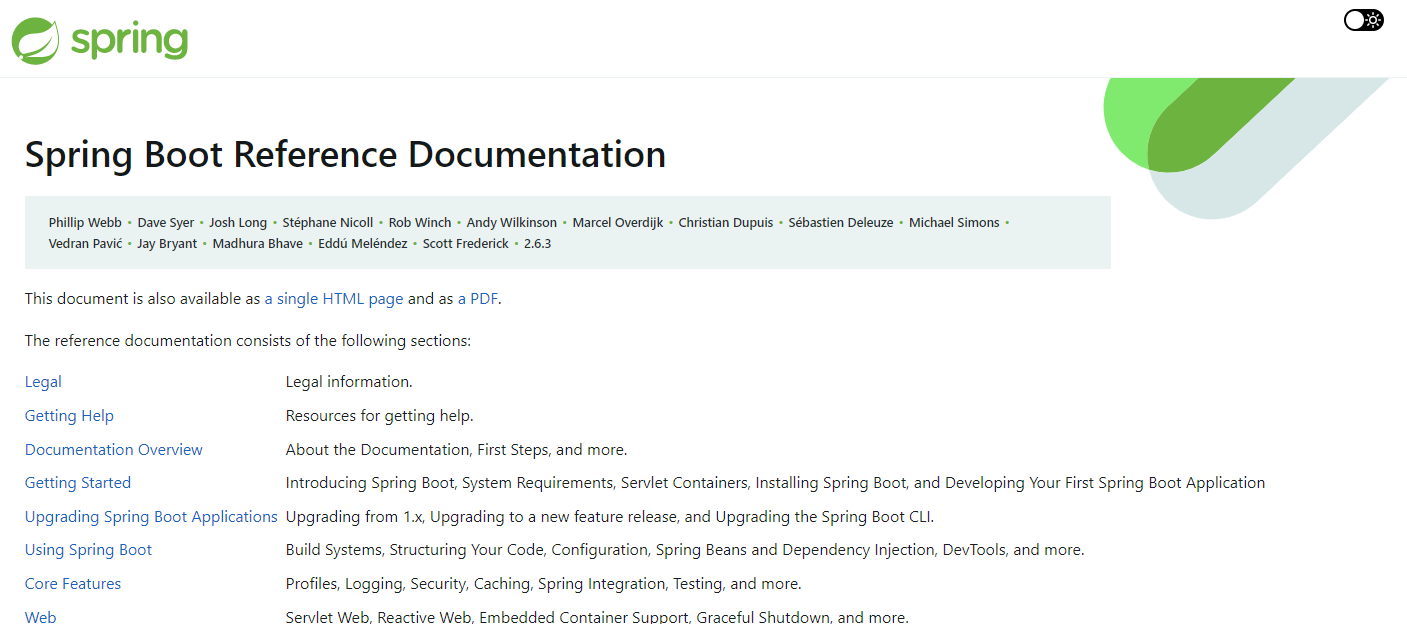Click 'About the Documentation, First Steps' description
This screenshot has height=624, width=1407.
457,450
